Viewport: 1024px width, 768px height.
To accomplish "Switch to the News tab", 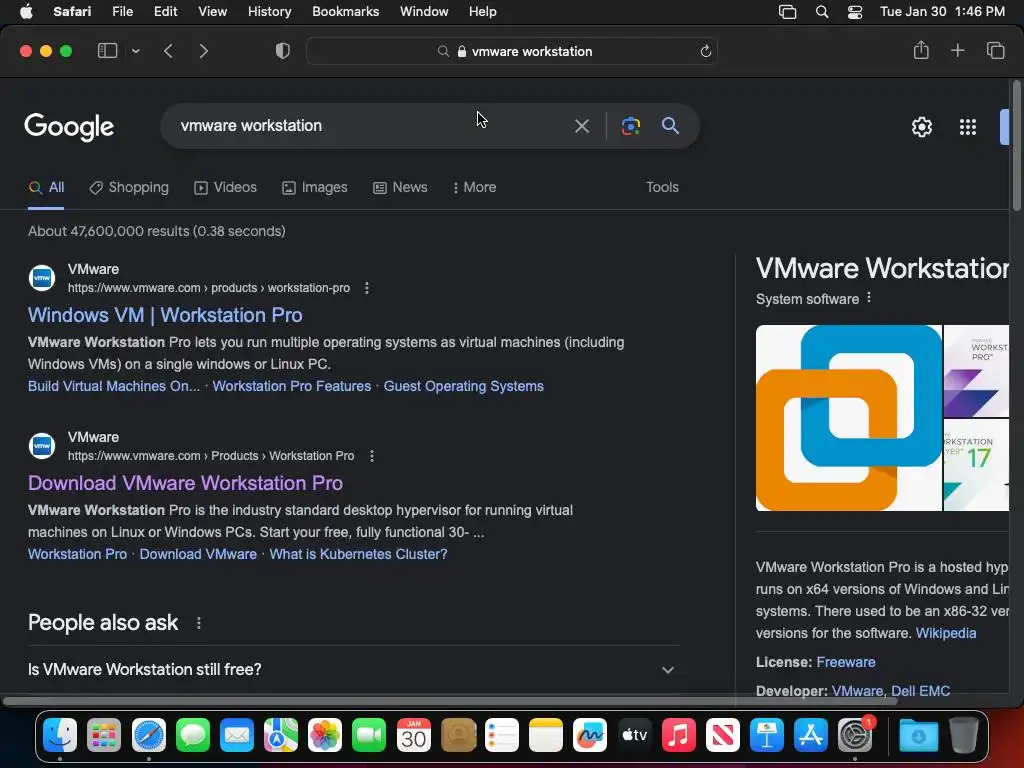I will (400, 187).
